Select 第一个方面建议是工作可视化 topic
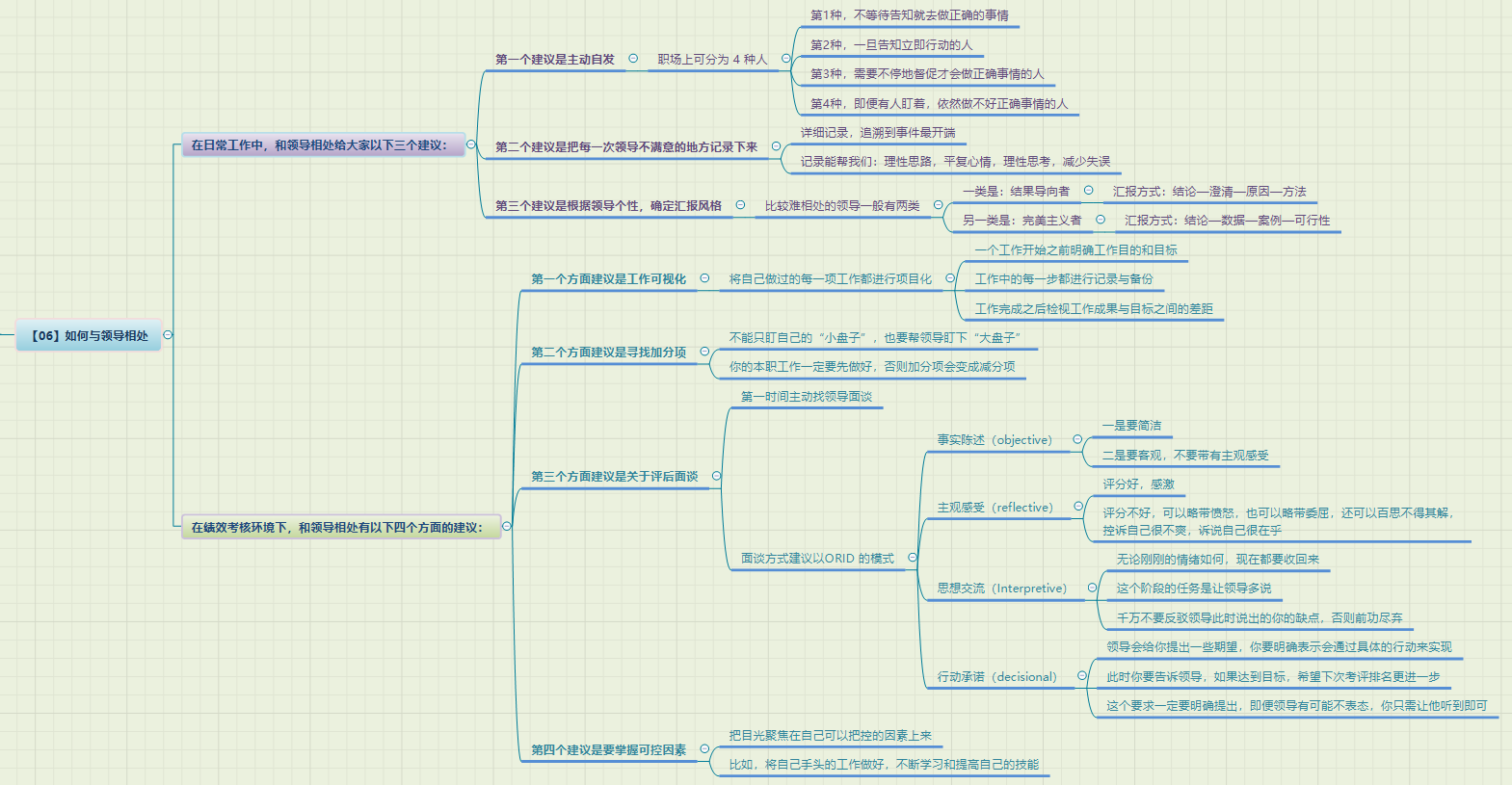The width and height of the screenshot is (1512, 785). click(609, 279)
